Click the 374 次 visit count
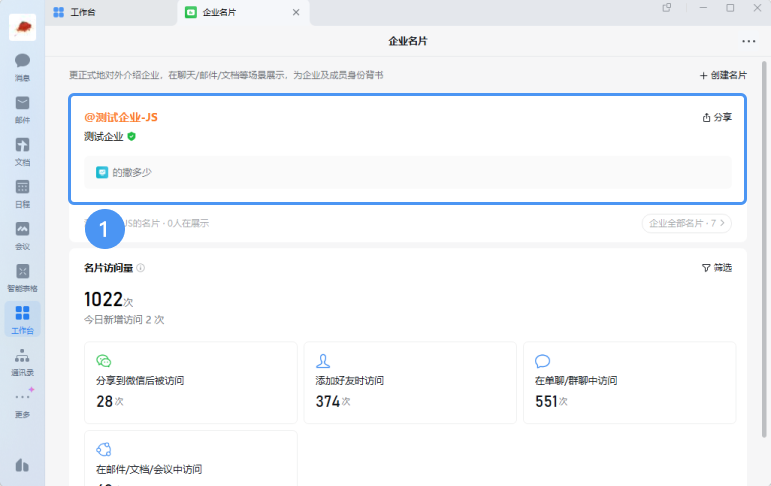The width and height of the screenshot is (771, 486). pos(333,401)
